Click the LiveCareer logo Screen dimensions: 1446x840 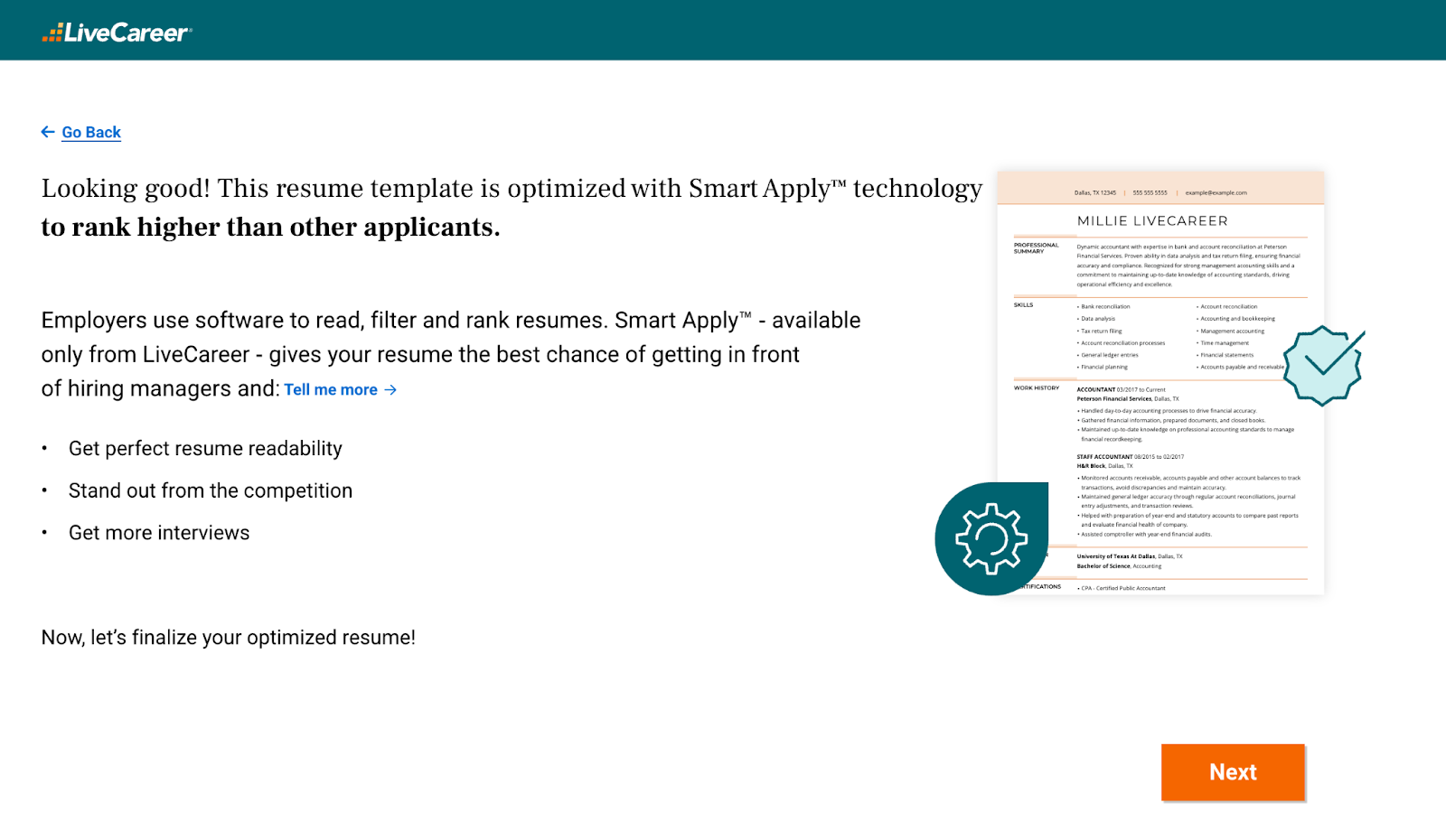(116, 32)
